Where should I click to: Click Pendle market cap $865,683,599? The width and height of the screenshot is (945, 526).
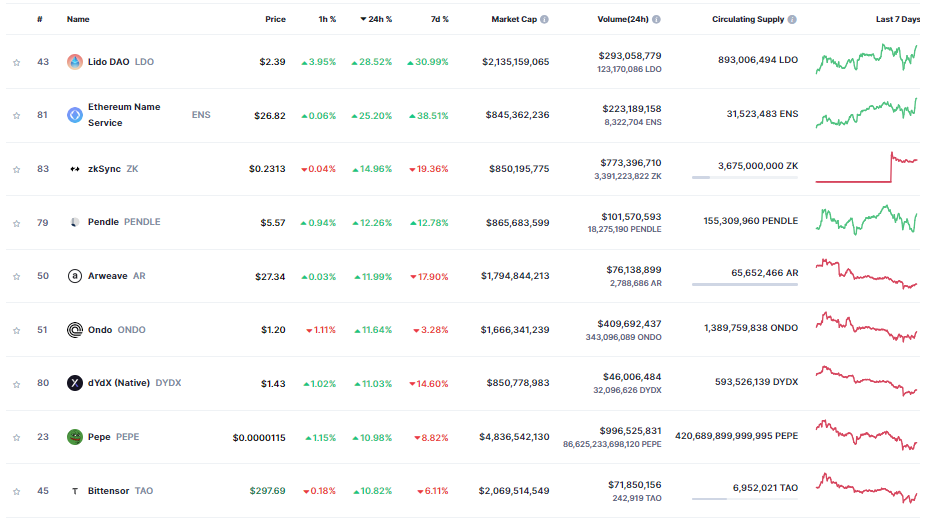coord(518,223)
